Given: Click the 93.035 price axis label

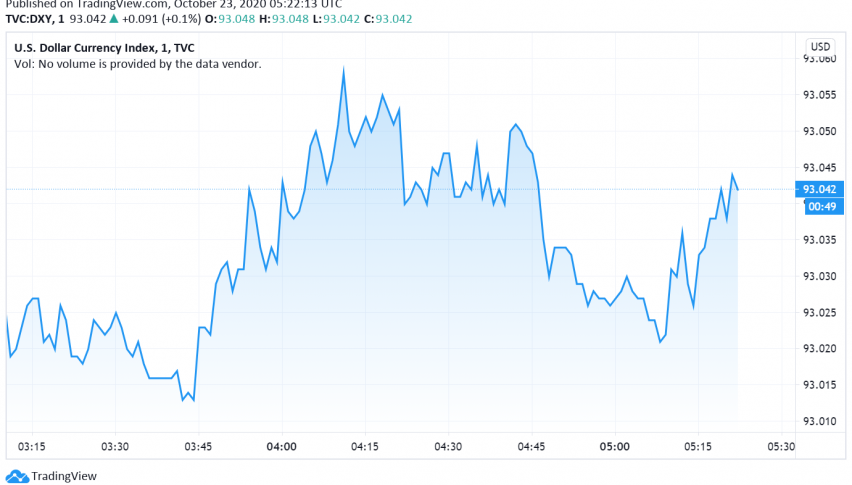Looking at the screenshot, I should tap(819, 240).
